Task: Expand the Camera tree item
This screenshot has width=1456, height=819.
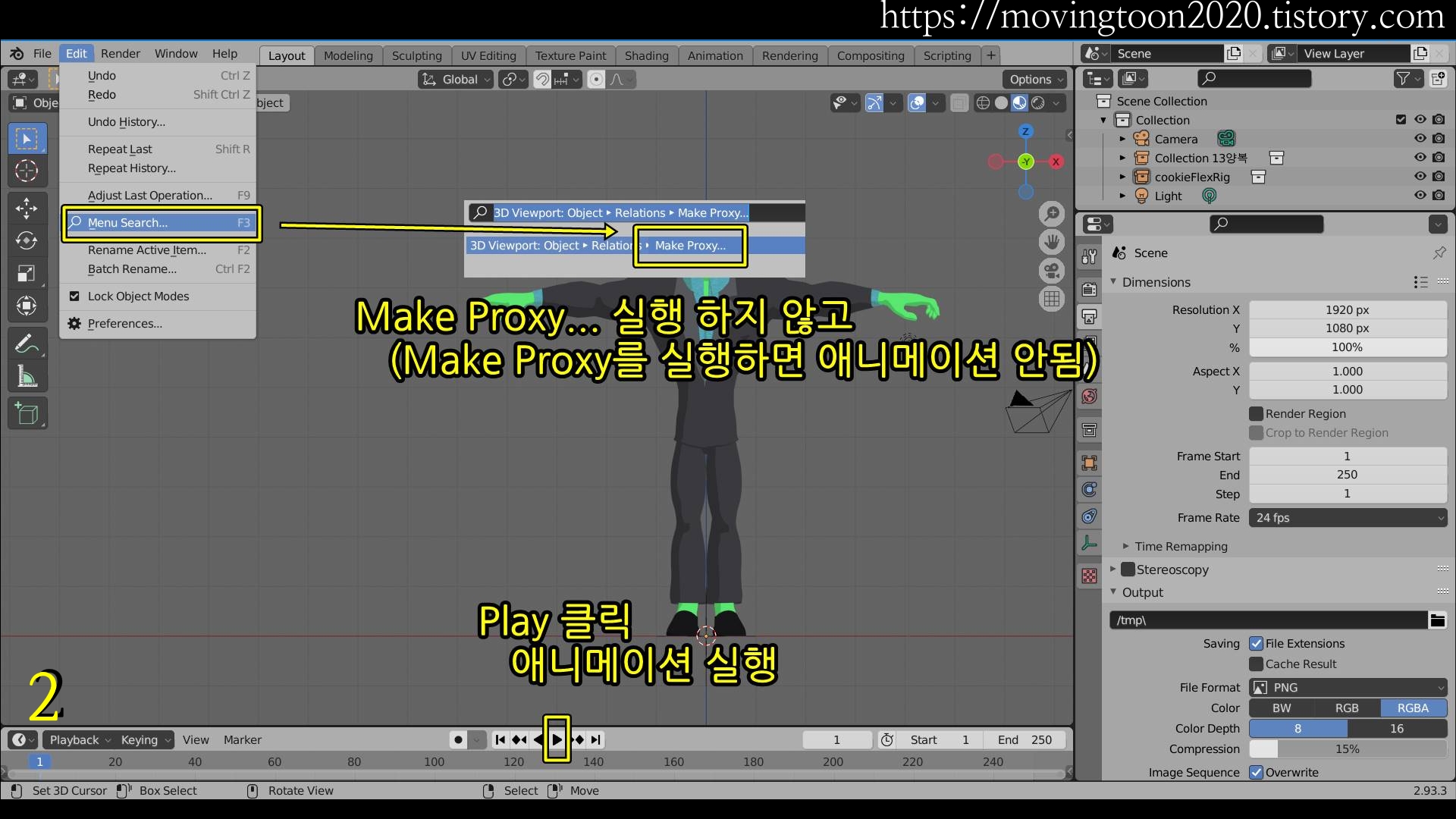Action: pyautogui.click(x=1123, y=139)
